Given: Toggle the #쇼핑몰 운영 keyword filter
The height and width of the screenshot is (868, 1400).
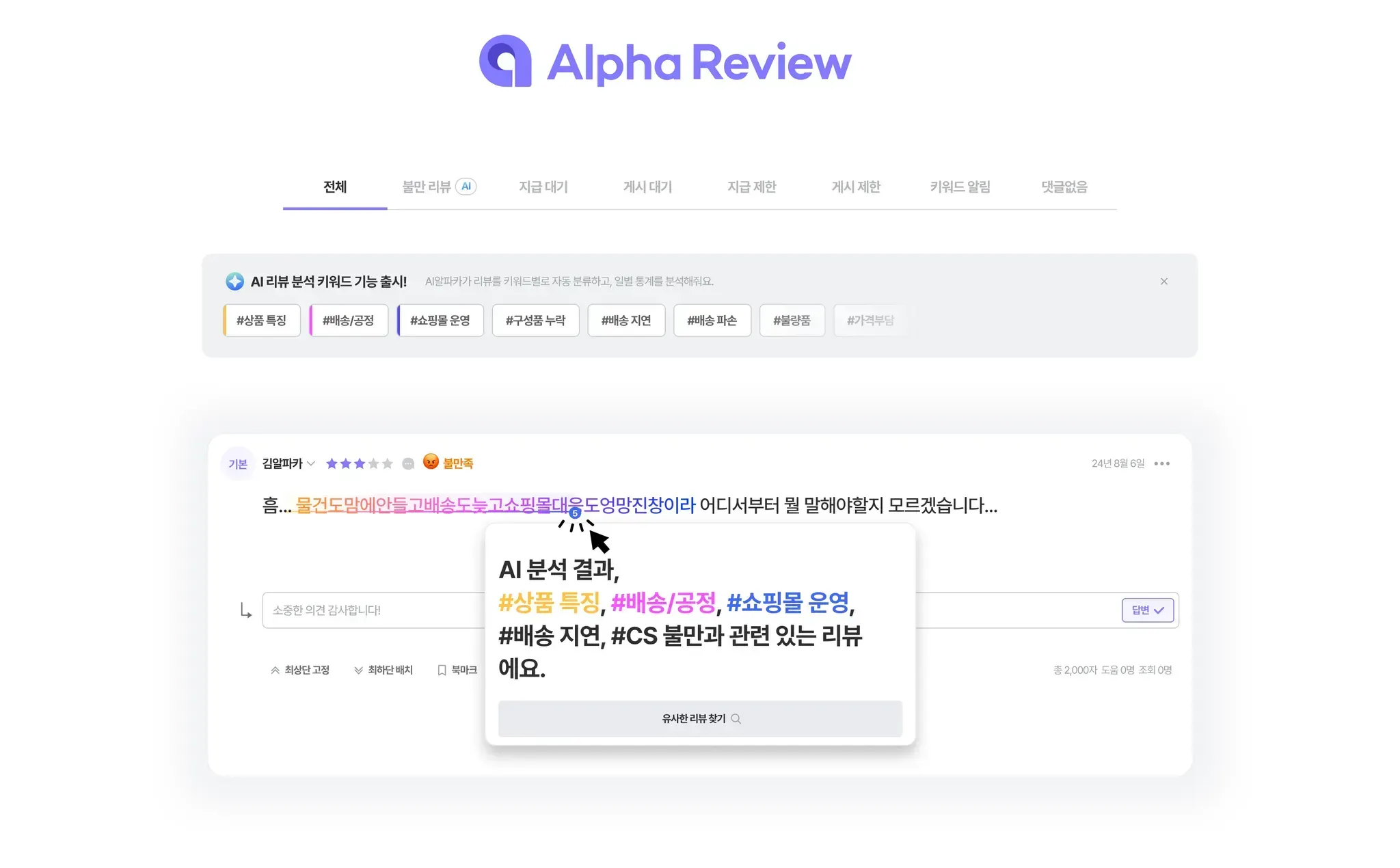Looking at the screenshot, I should pos(440,321).
